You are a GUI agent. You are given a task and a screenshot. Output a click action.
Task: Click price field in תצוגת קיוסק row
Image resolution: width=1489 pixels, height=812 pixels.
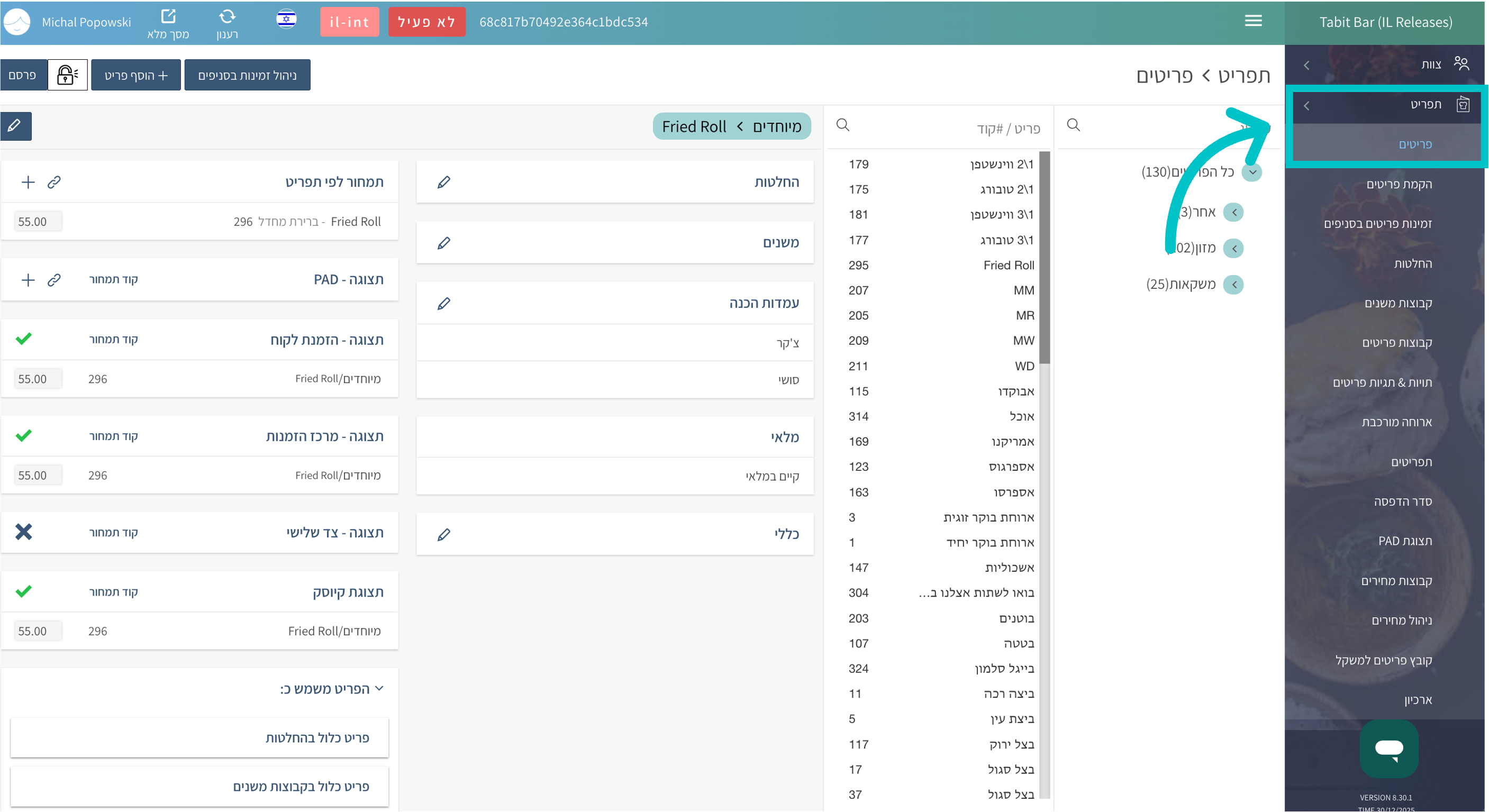pos(38,631)
